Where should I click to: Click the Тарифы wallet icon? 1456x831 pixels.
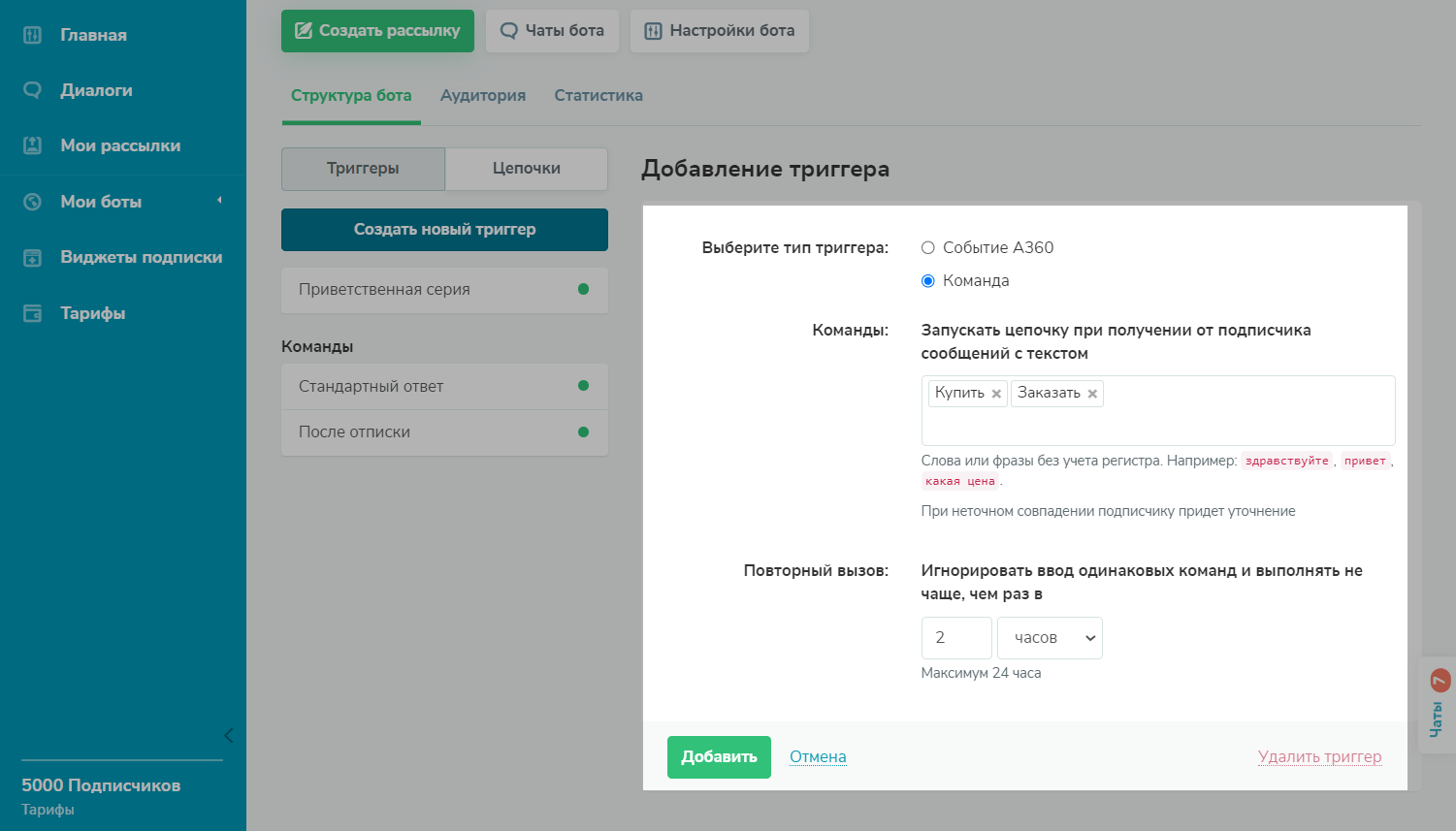click(32, 313)
